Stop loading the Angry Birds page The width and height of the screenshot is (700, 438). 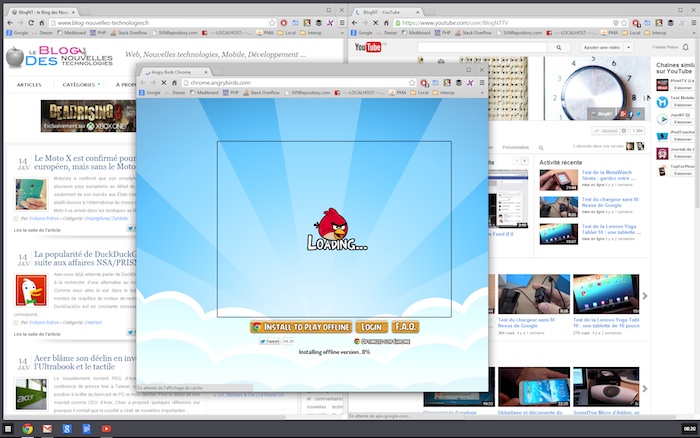pyautogui.click(x=163, y=82)
